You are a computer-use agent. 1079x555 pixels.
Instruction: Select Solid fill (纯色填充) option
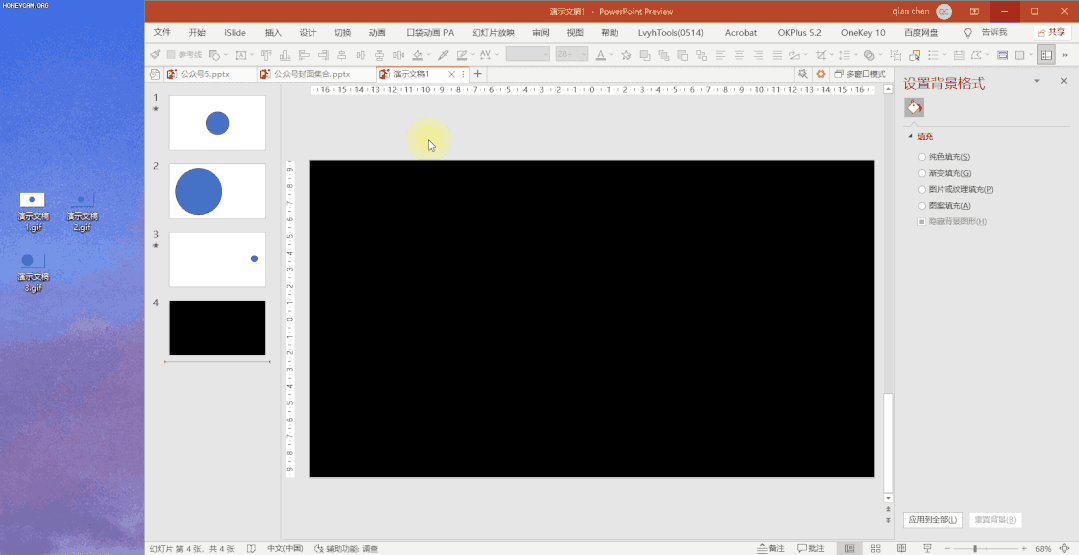point(921,157)
